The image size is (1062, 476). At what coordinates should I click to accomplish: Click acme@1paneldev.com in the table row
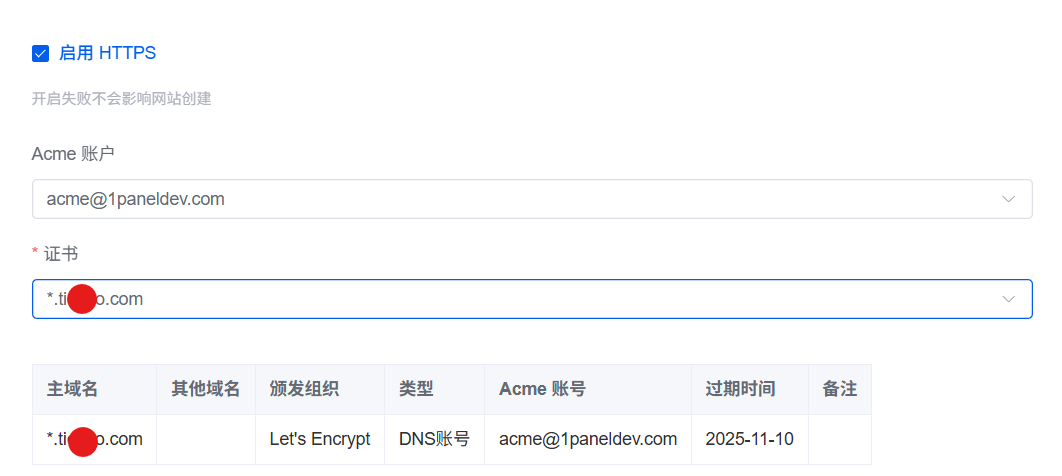588,439
